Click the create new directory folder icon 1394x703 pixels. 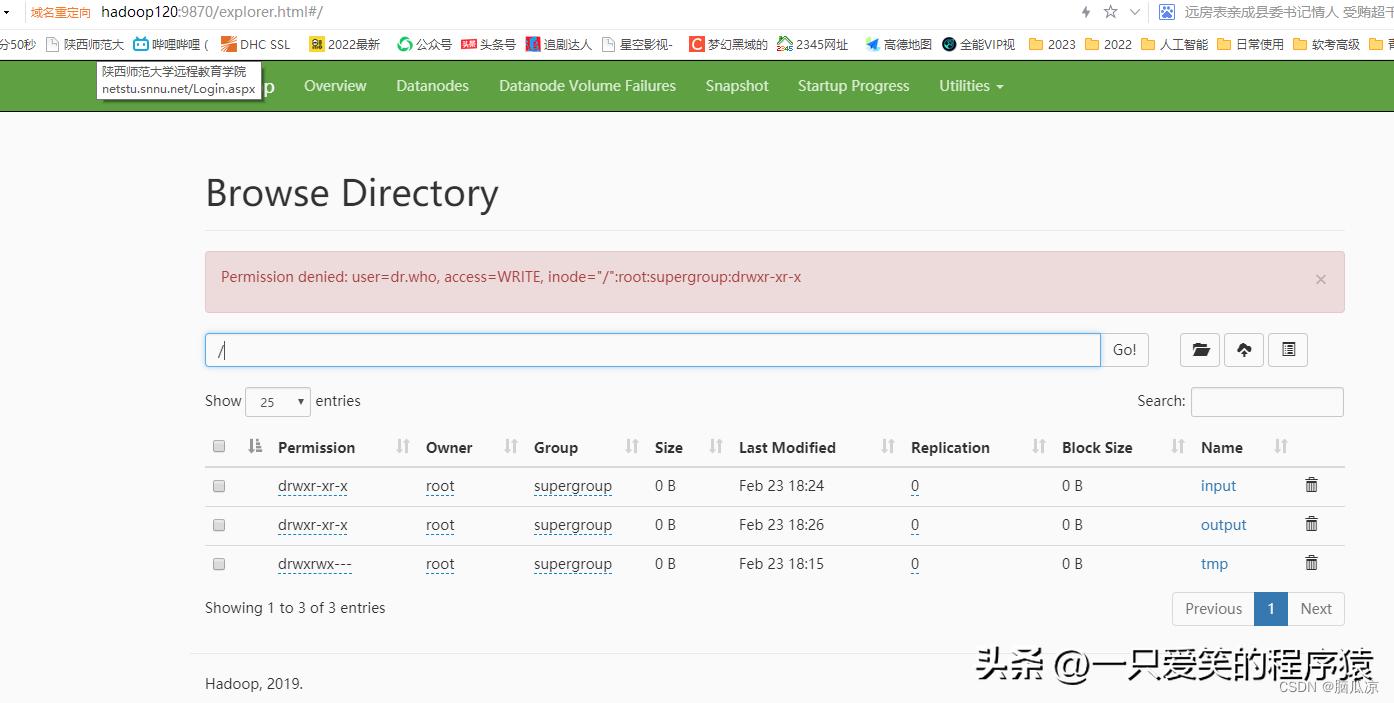coord(1199,349)
